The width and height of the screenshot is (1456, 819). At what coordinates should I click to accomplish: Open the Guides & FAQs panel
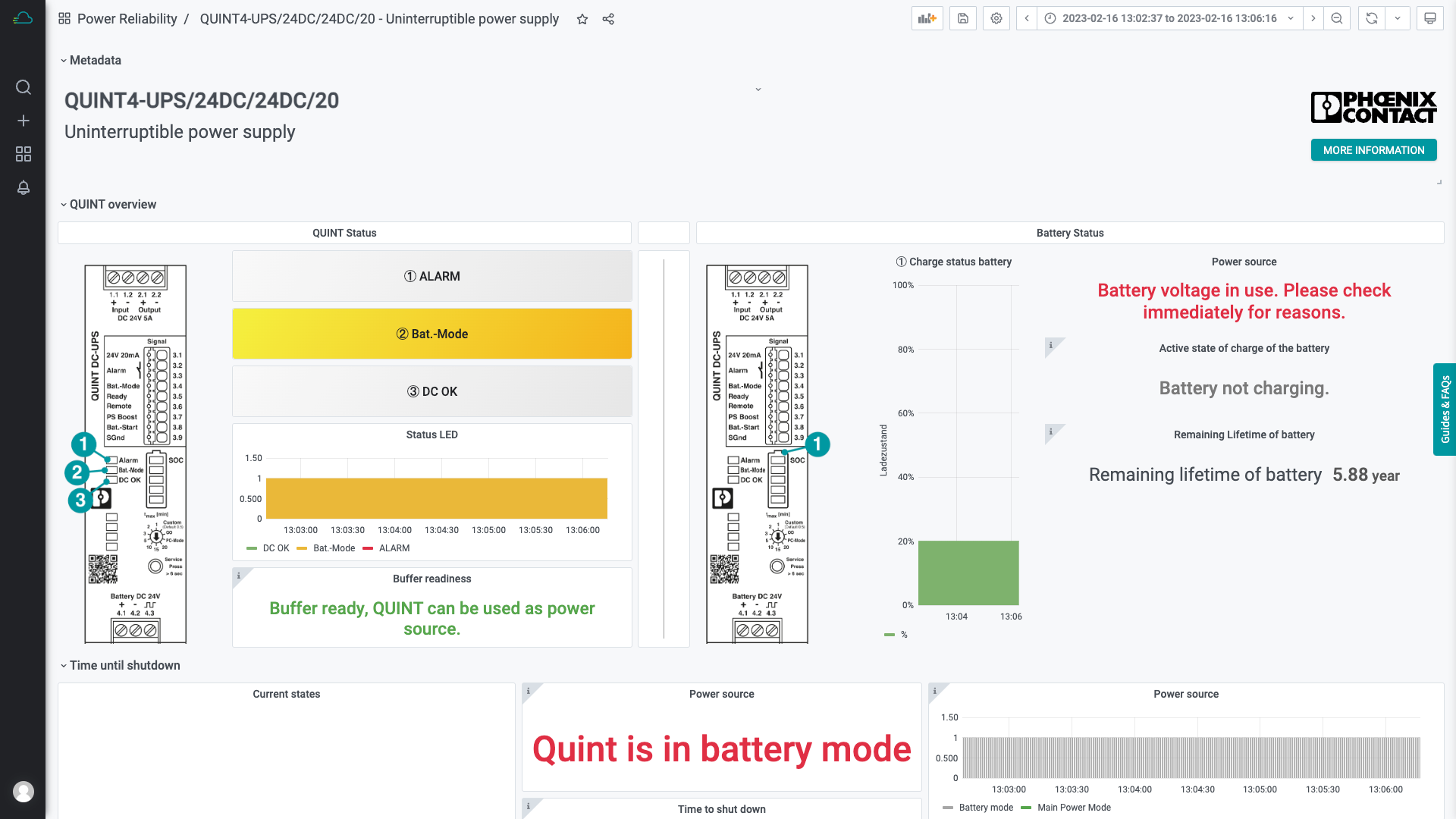[x=1445, y=409]
